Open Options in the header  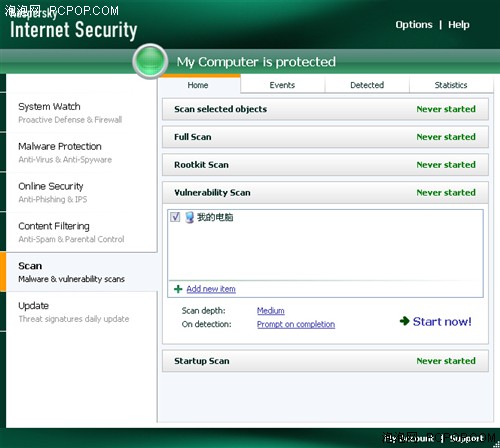pos(414,25)
